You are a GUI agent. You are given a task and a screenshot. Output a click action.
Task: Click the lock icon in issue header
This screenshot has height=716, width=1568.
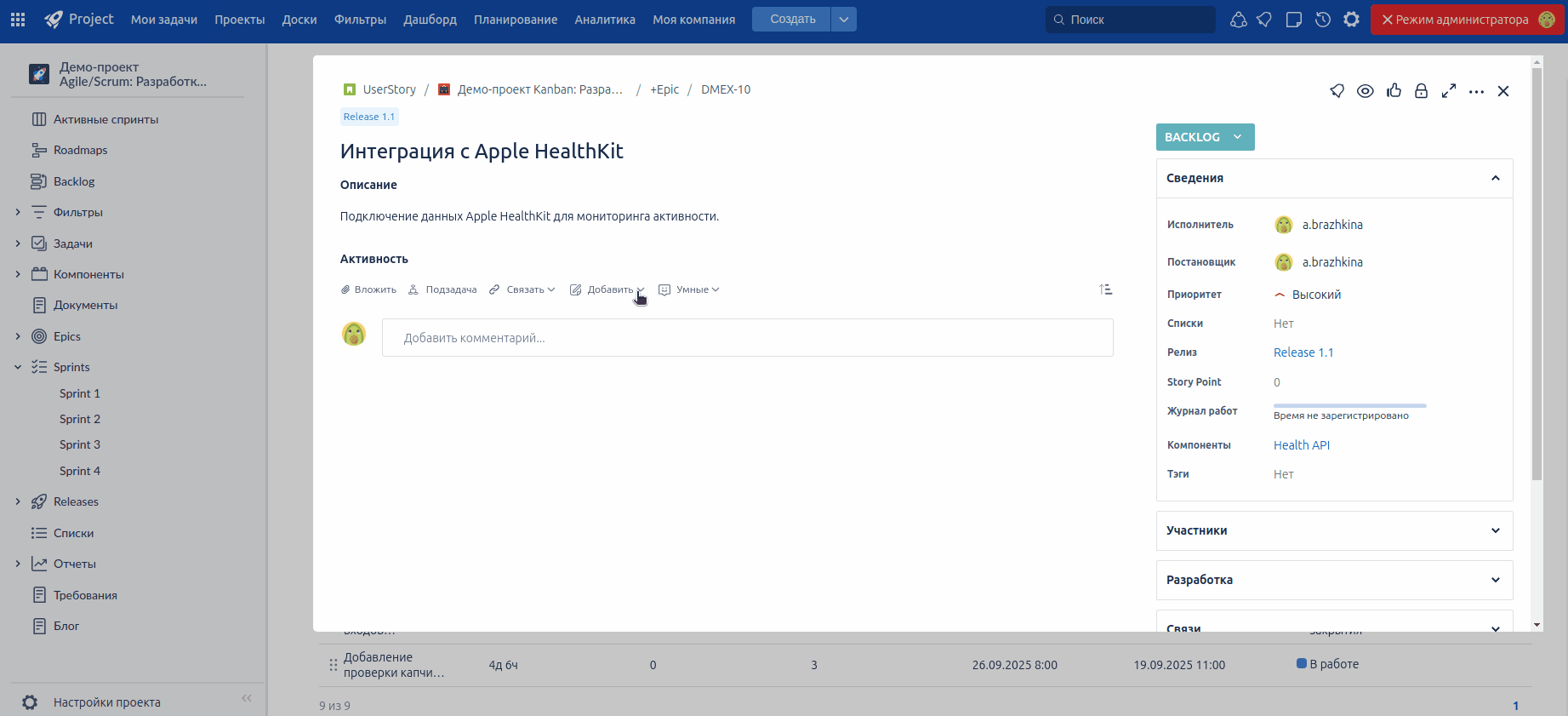point(1421,91)
